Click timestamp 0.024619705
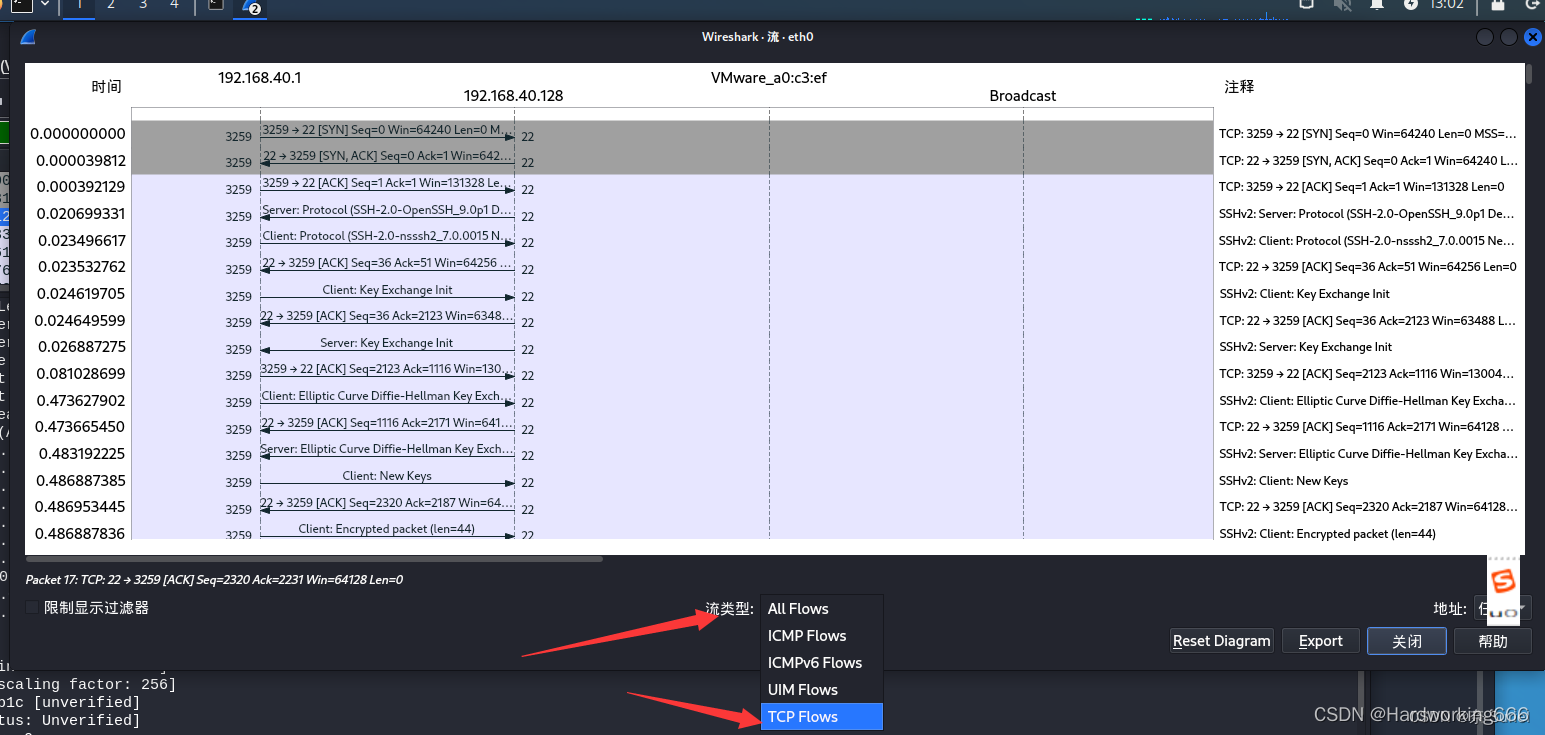The width and height of the screenshot is (1545, 735). [81, 294]
